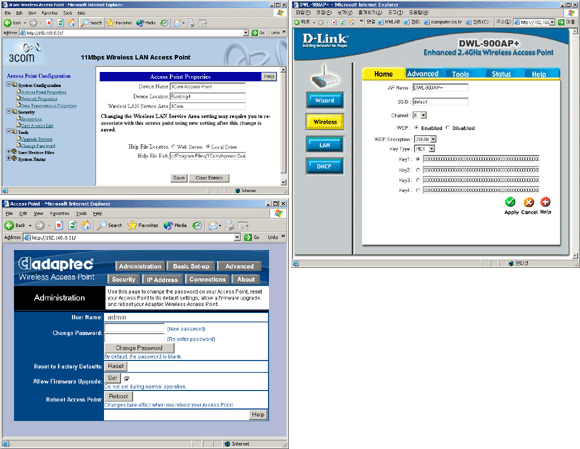
Task: Open About tab in Adaptec page
Action: click(246, 279)
